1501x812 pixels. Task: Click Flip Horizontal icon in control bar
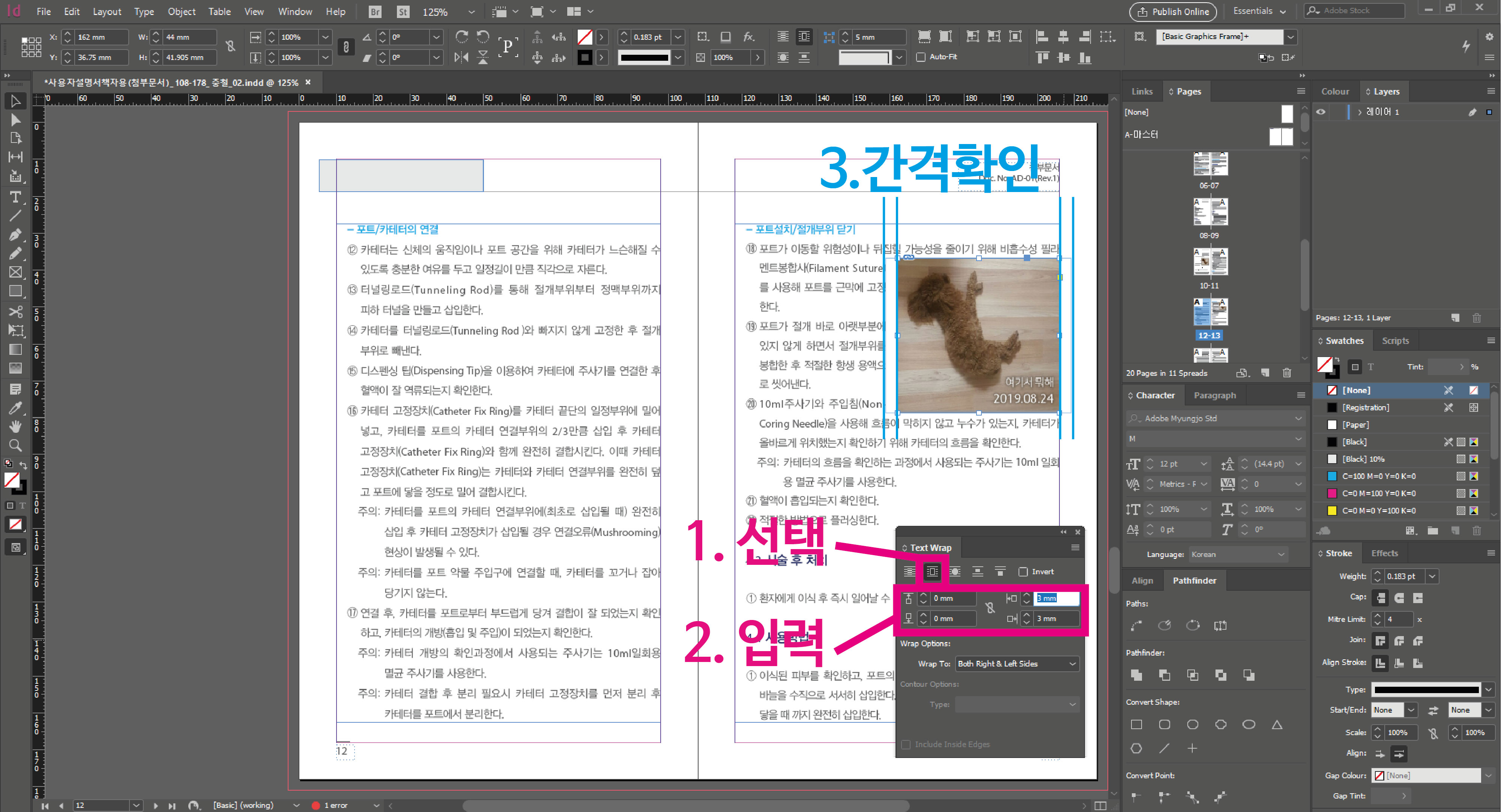click(x=461, y=57)
